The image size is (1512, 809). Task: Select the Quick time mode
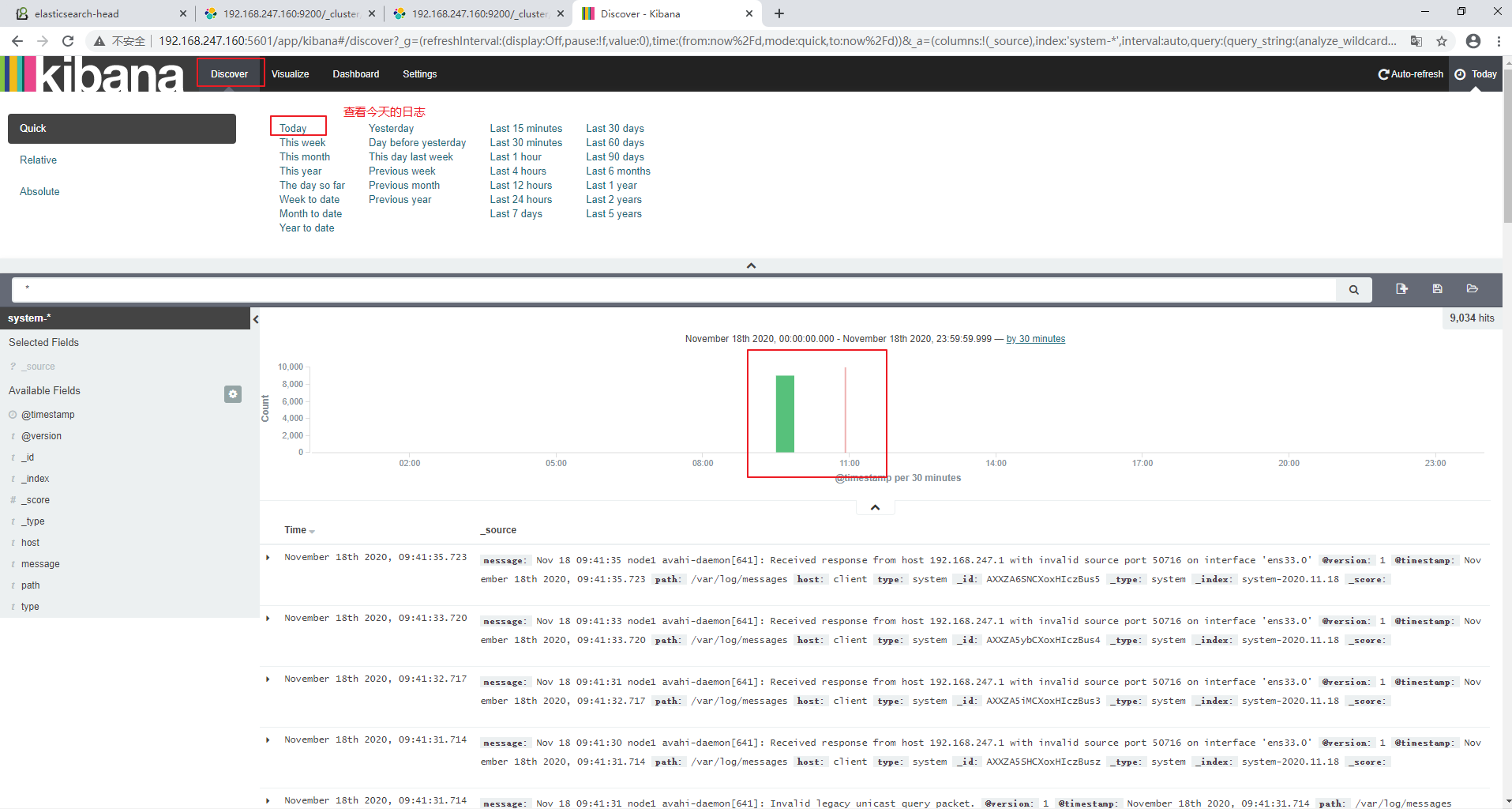(x=122, y=129)
